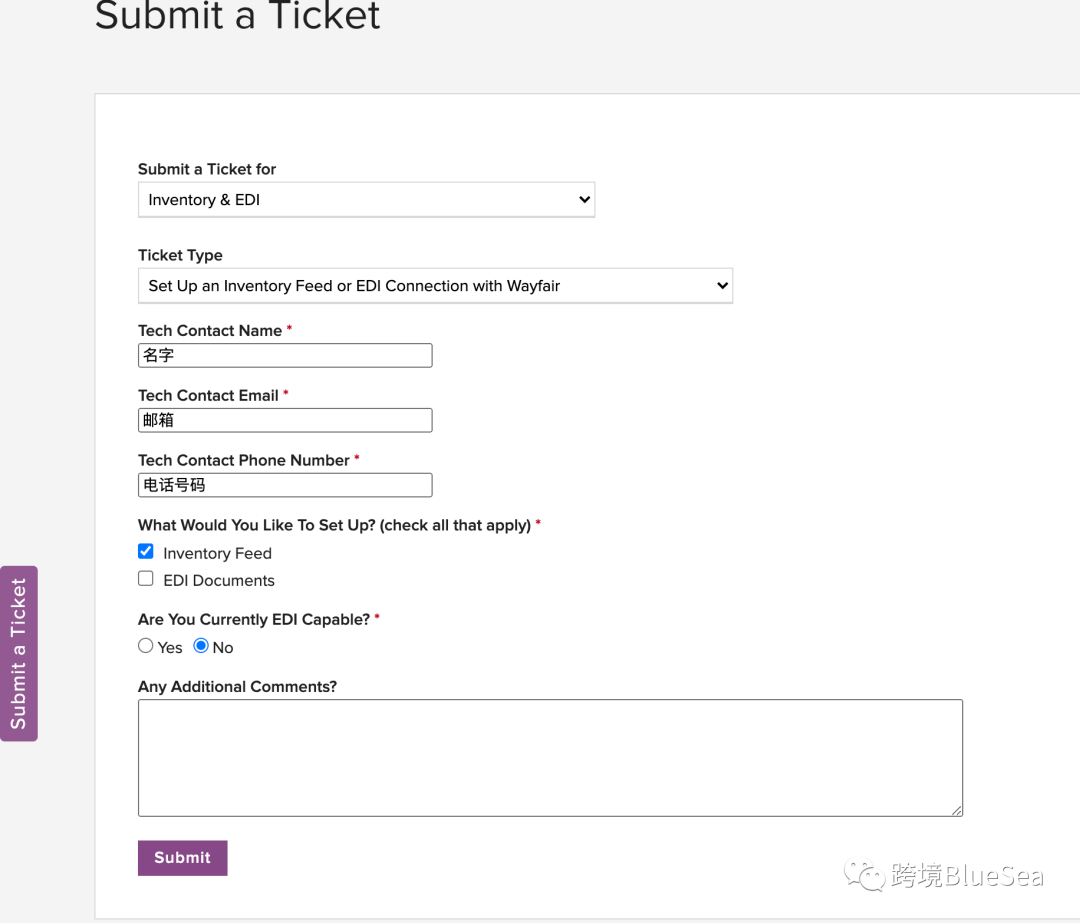
Task: Click the Tech Contact Phone Number field
Action: click(285, 485)
